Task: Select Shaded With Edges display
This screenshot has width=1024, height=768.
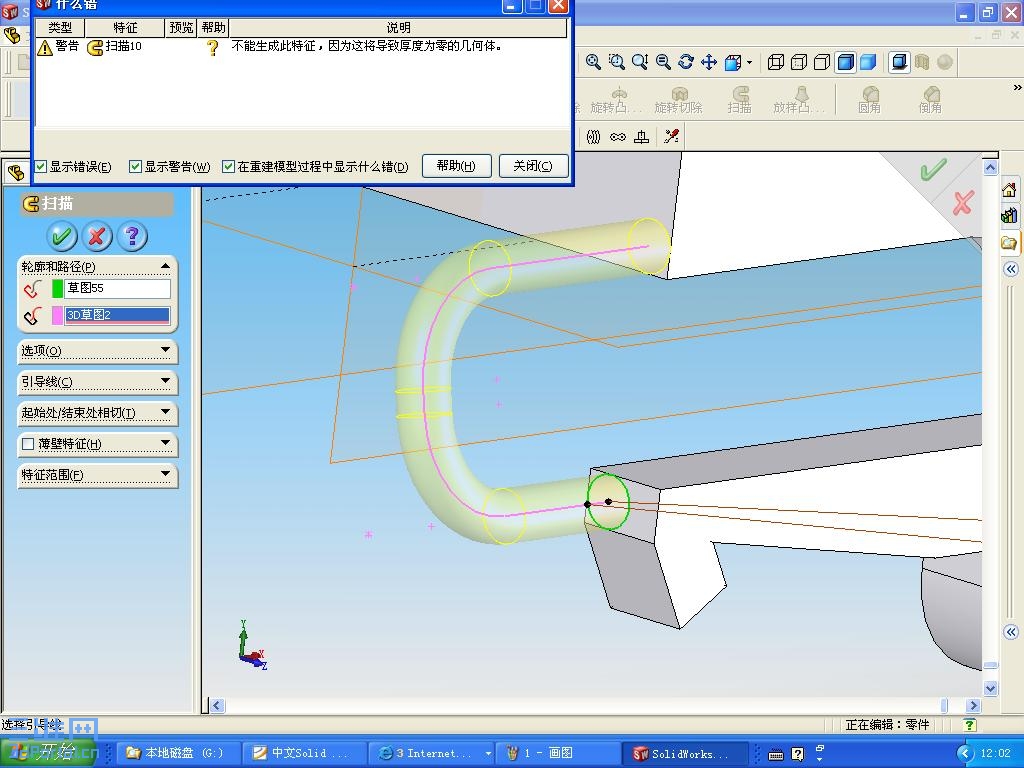Action: coord(846,62)
